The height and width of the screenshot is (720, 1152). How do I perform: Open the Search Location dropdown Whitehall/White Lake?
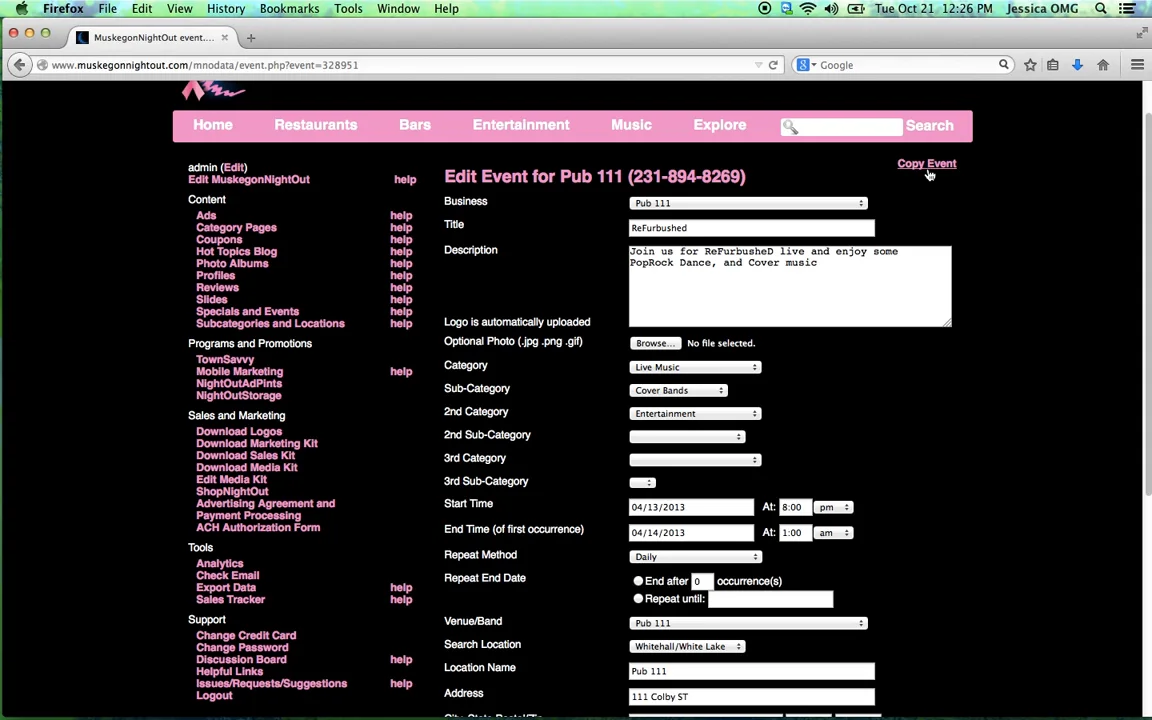click(x=687, y=647)
